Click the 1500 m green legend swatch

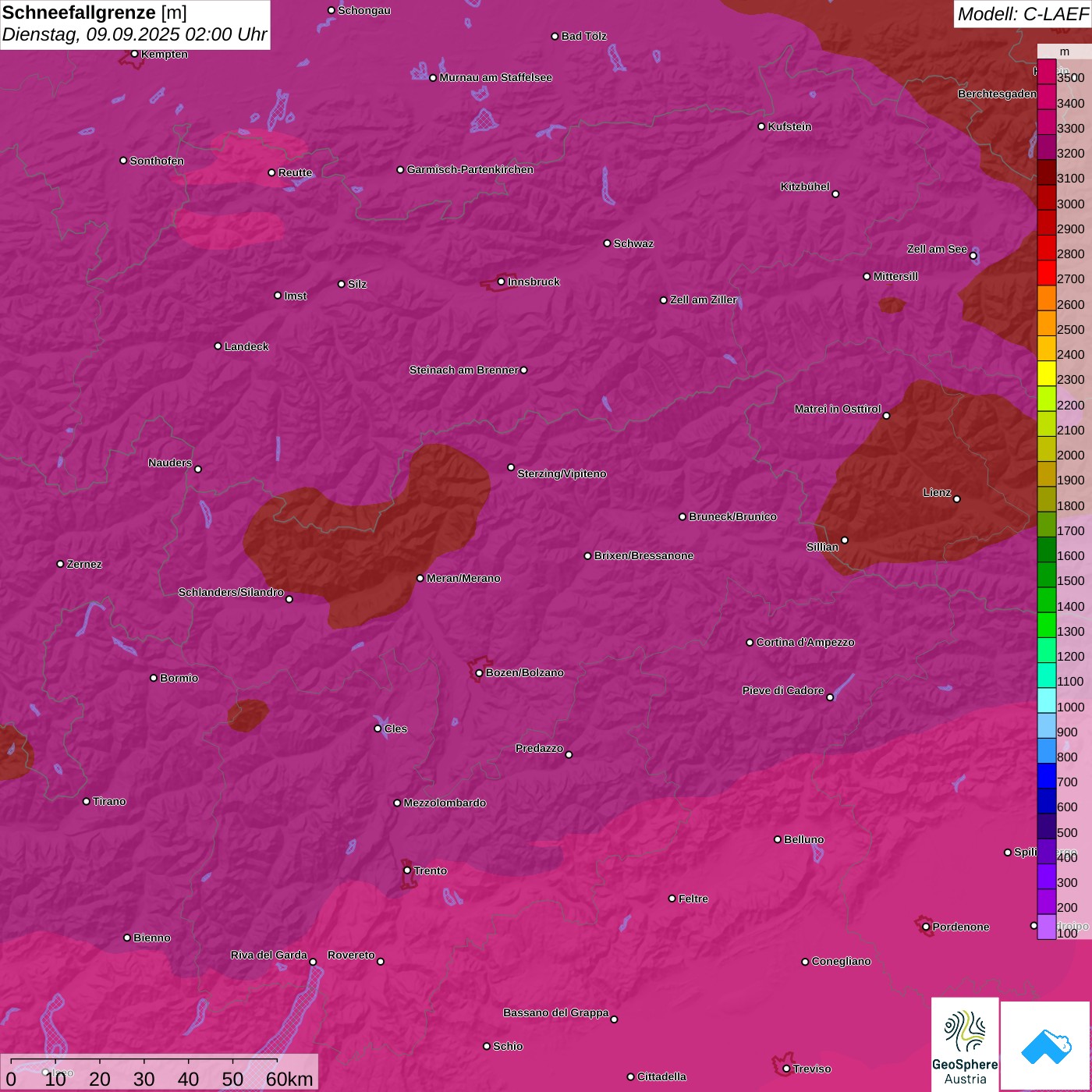click(1046, 575)
